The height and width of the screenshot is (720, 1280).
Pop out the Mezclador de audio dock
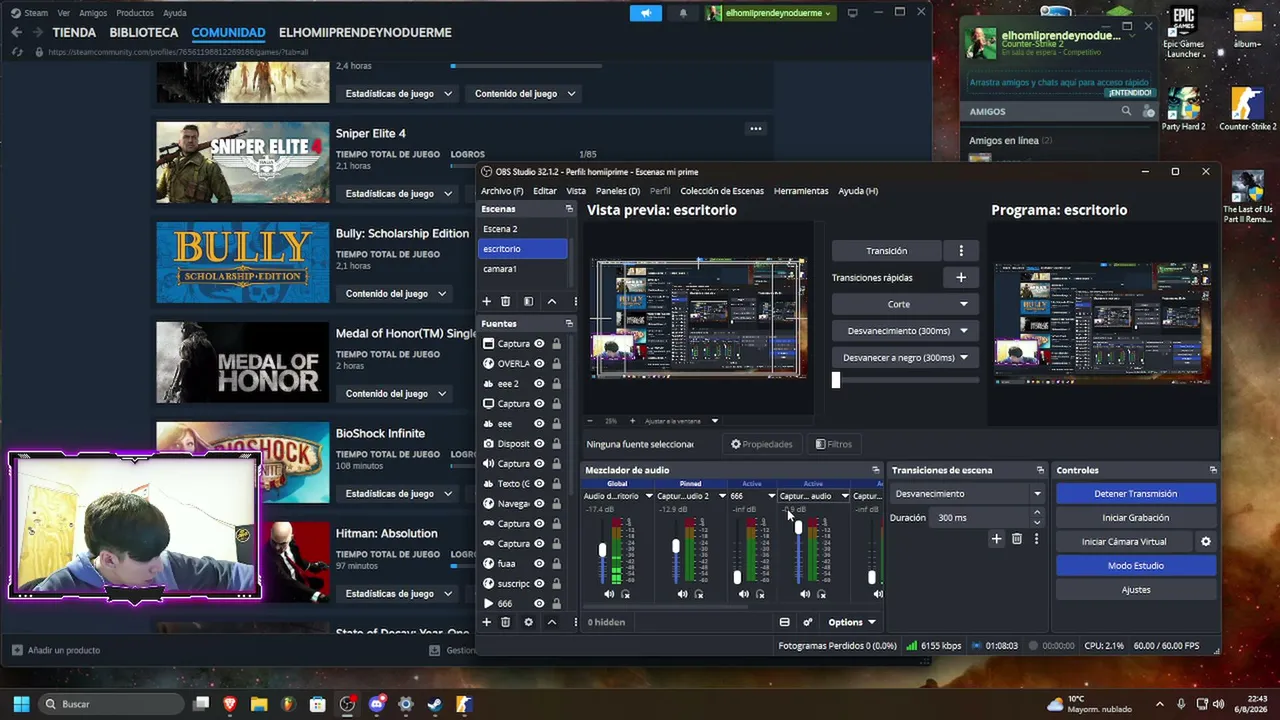(x=875, y=470)
